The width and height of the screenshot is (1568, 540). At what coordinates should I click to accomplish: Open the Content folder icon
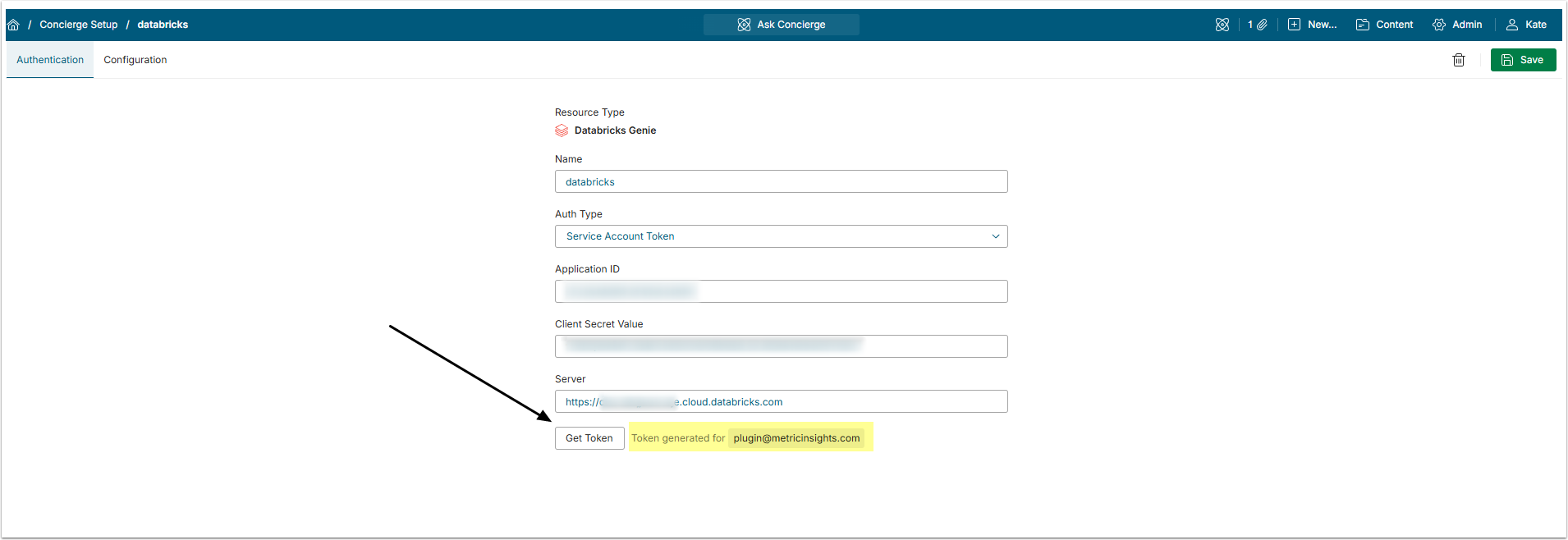coord(1363,25)
